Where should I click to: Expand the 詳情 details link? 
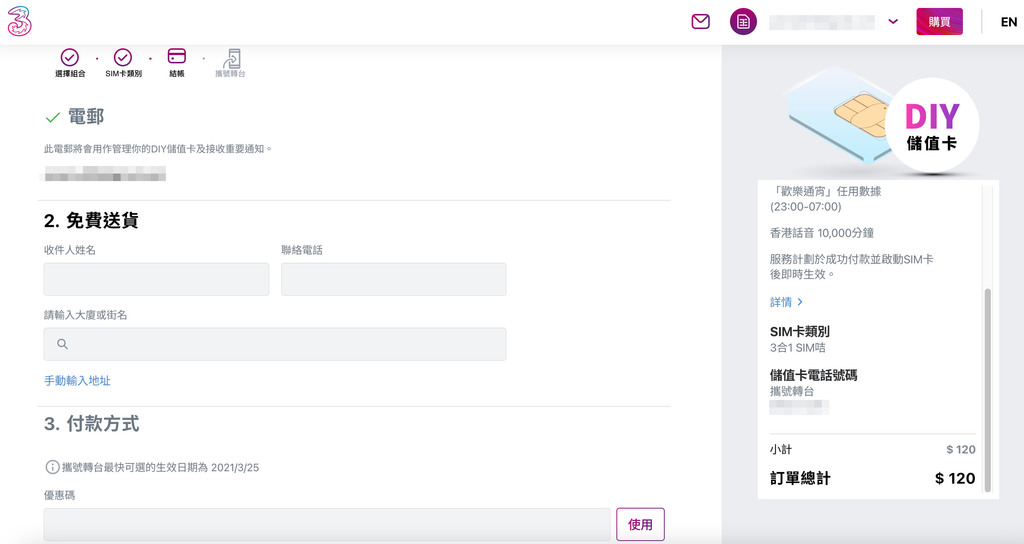[787, 302]
